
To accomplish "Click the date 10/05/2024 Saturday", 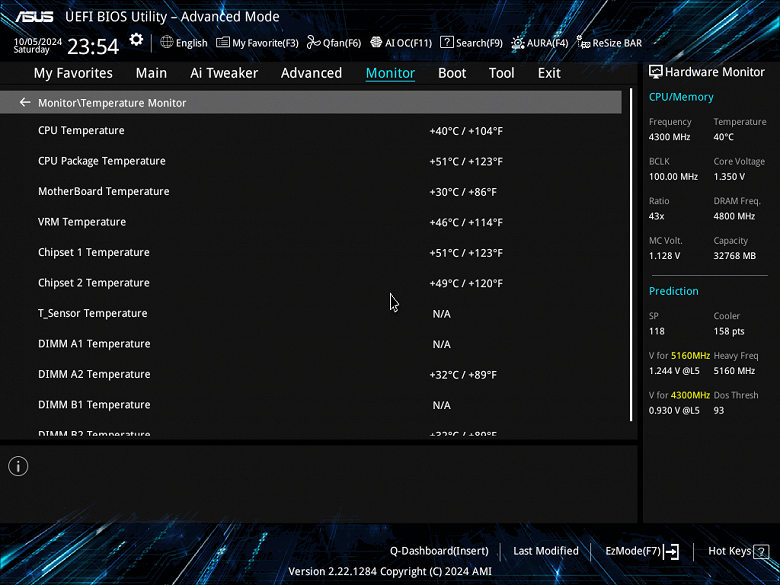I will 38,45.
